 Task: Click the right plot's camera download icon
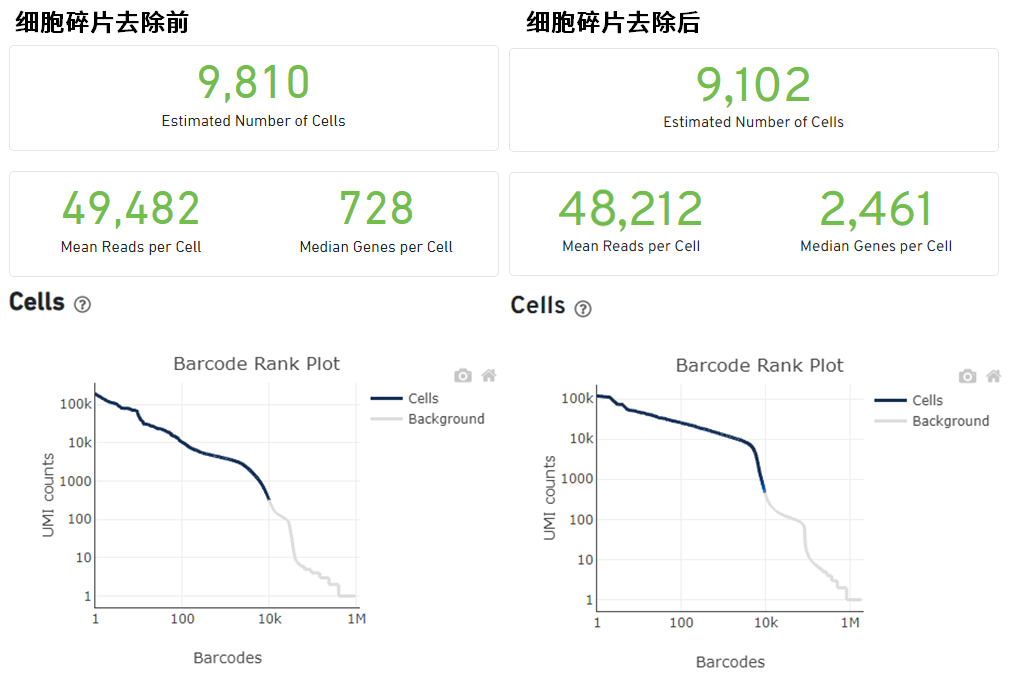point(967,377)
